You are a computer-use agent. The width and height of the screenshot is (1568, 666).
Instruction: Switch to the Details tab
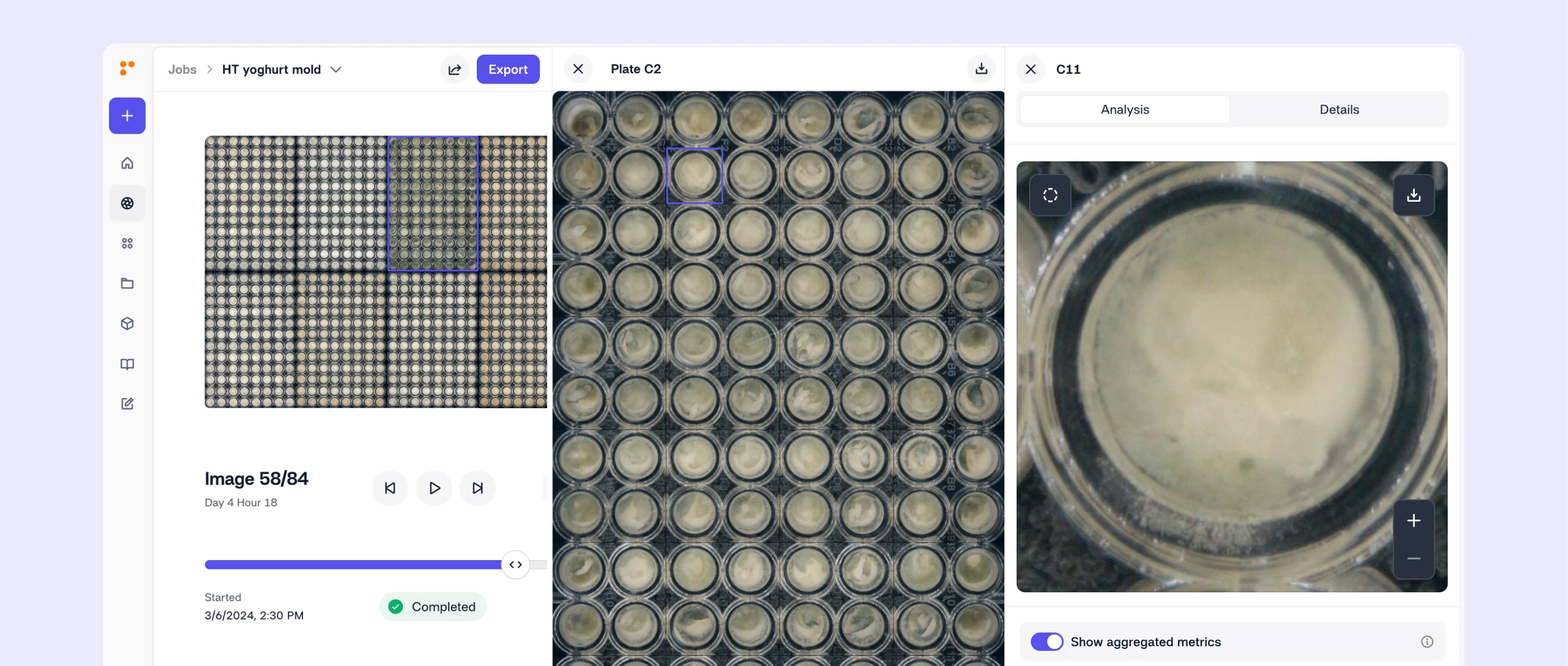[x=1339, y=109]
